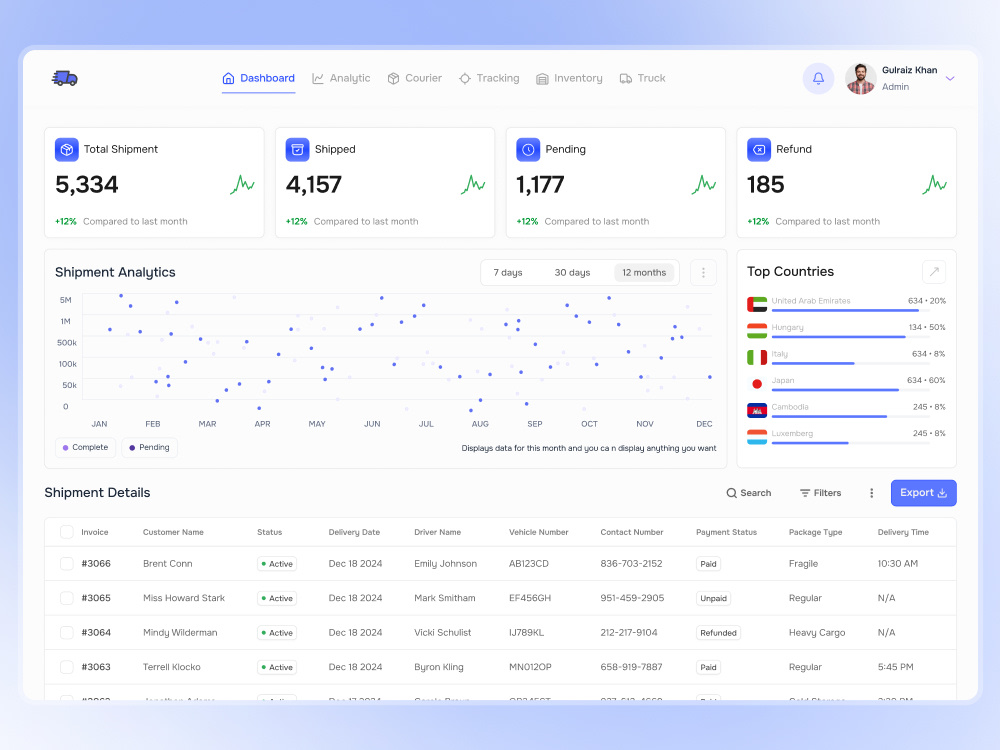Click the Refund card icon
1000x750 pixels.
[x=759, y=150]
